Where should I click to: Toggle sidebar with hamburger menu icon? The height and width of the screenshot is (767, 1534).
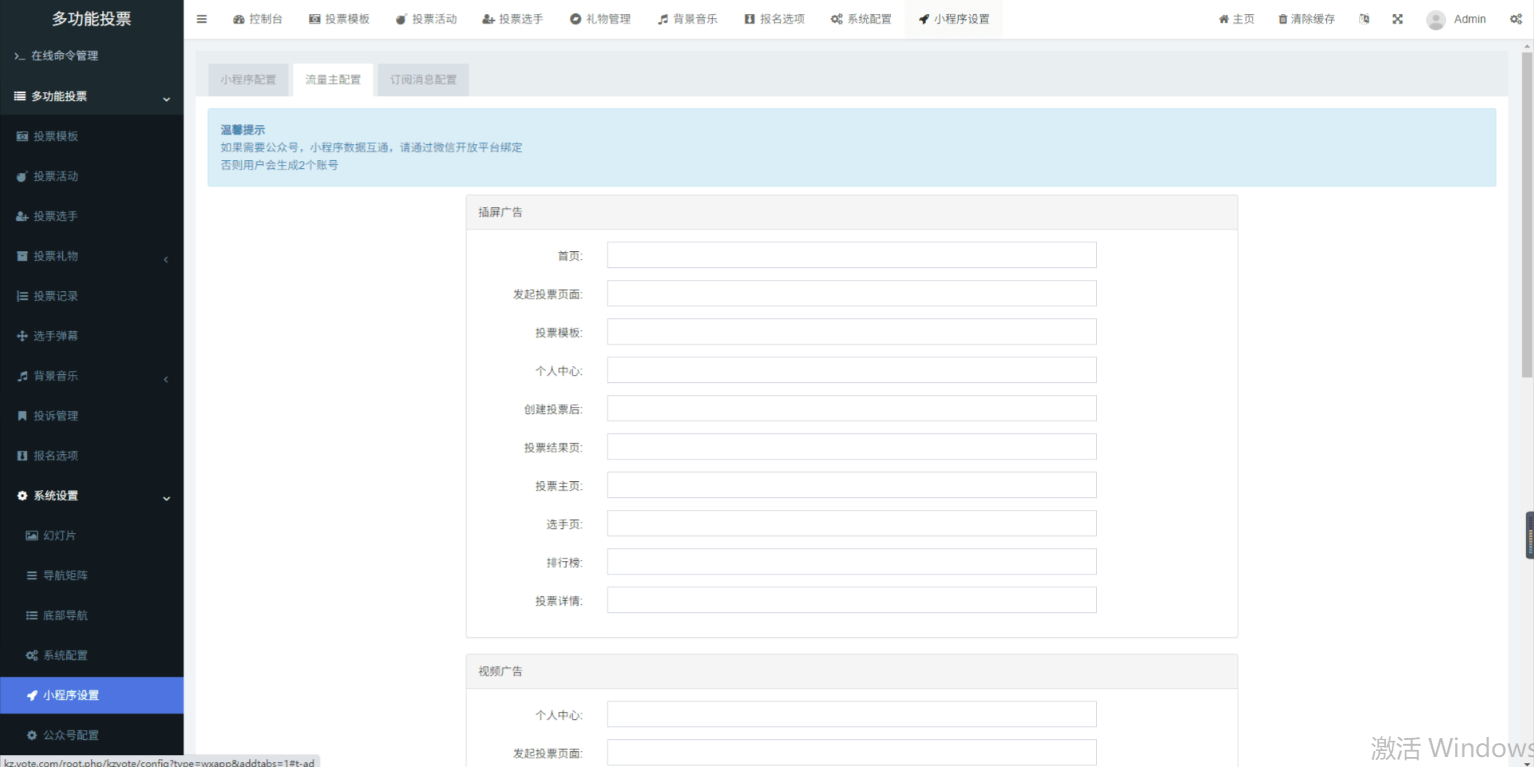tap(202, 19)
